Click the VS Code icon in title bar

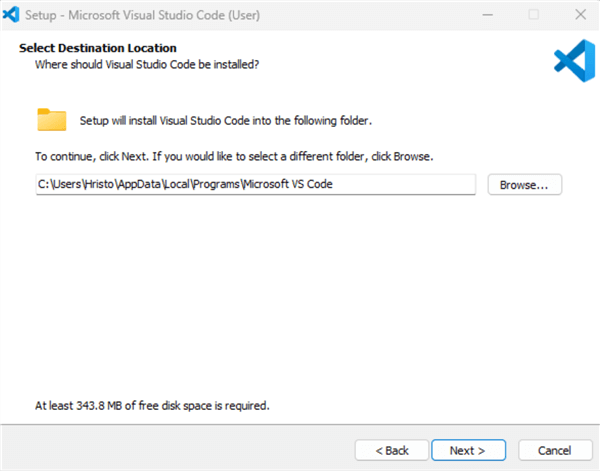[x=11, y=15]
